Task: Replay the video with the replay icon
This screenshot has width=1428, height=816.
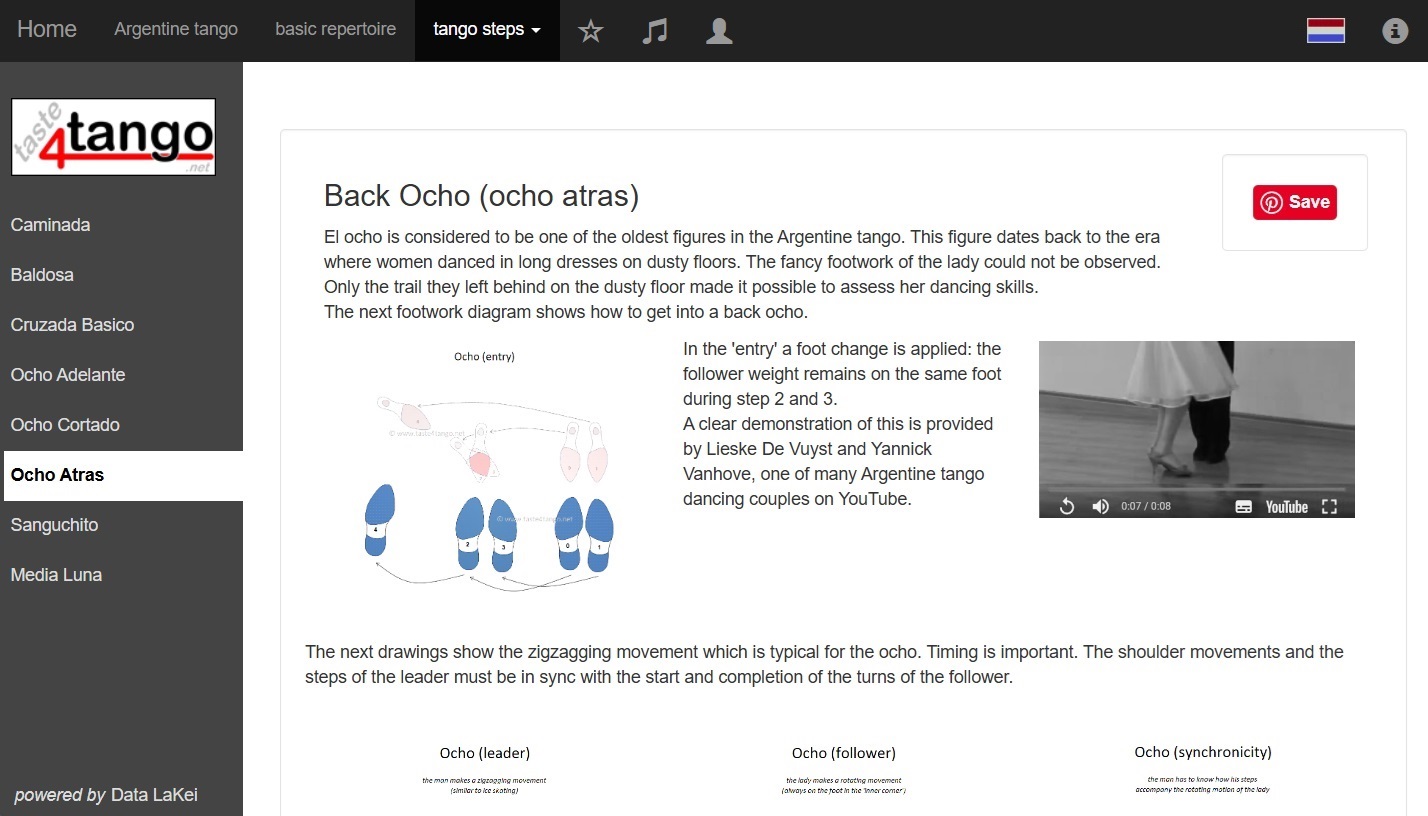Action: 1067,506
